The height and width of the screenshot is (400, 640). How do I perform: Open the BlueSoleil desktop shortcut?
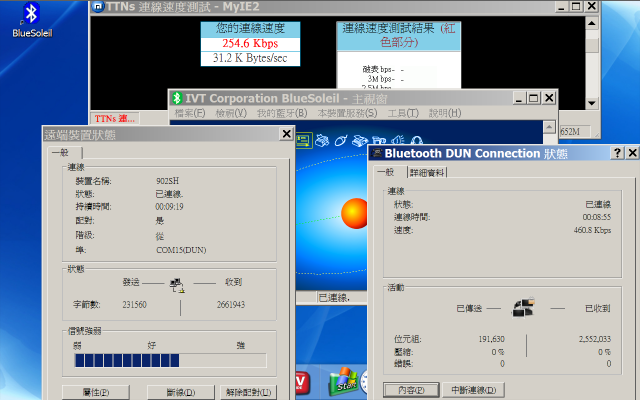tap(31, 20)
